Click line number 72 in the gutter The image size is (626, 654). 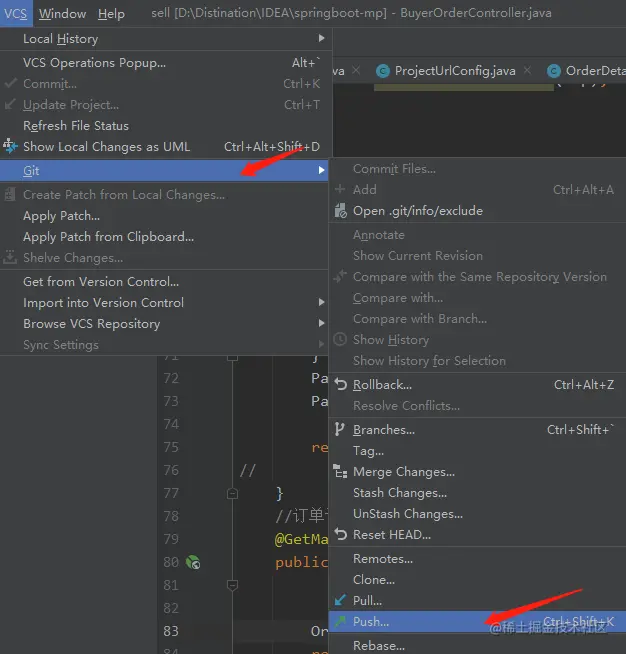pos(171,378)
